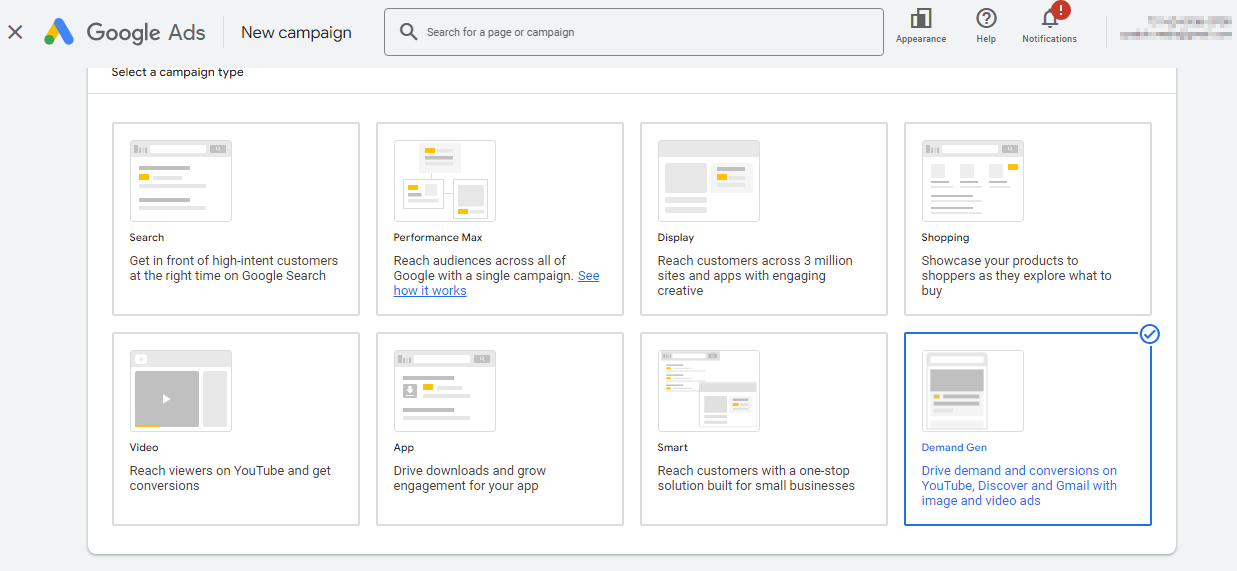Click the blurred account name area
Viewport: 1237px width, 571px height.
(1174, 27)
